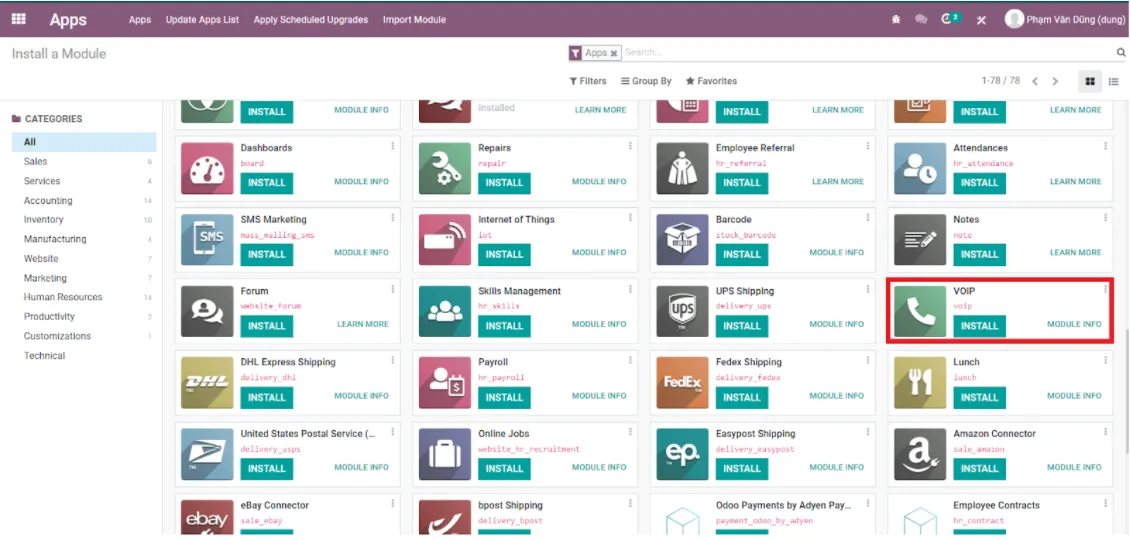Open the Repairs card options menu
This screenshot has width=1130, height=539.
631,146
